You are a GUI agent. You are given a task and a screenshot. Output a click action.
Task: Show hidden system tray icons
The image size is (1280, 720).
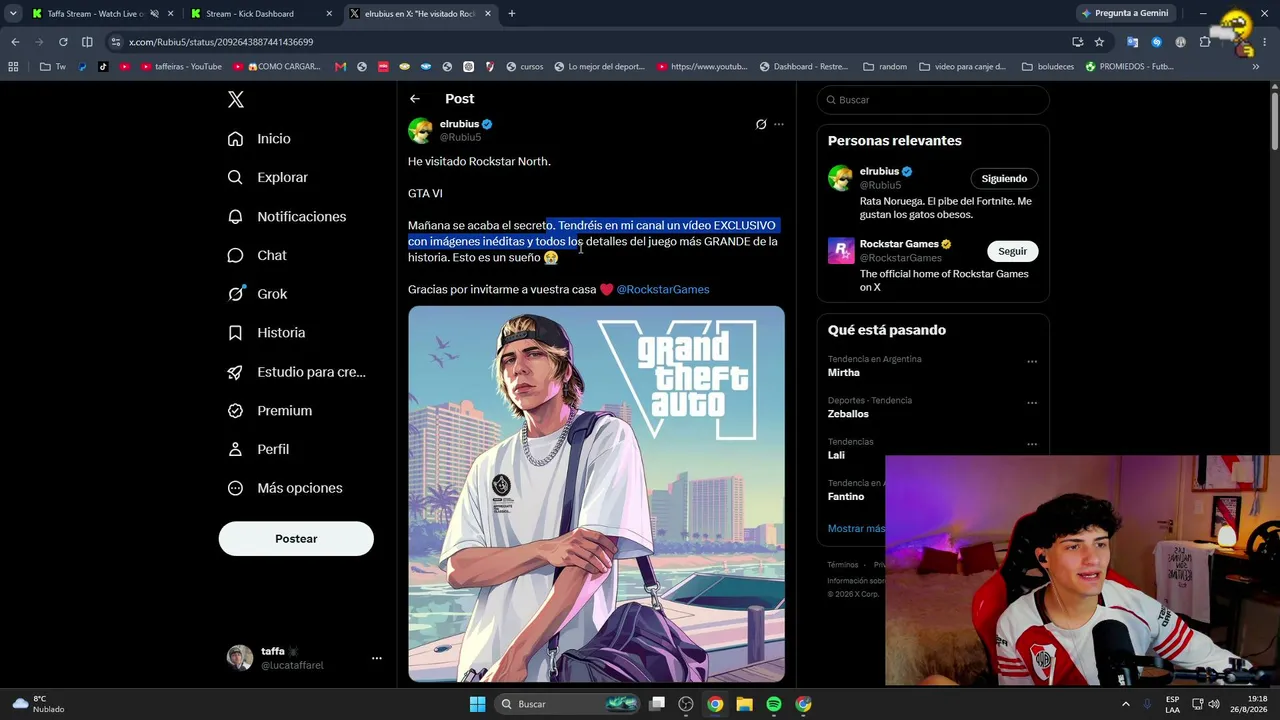[1126, 704]
